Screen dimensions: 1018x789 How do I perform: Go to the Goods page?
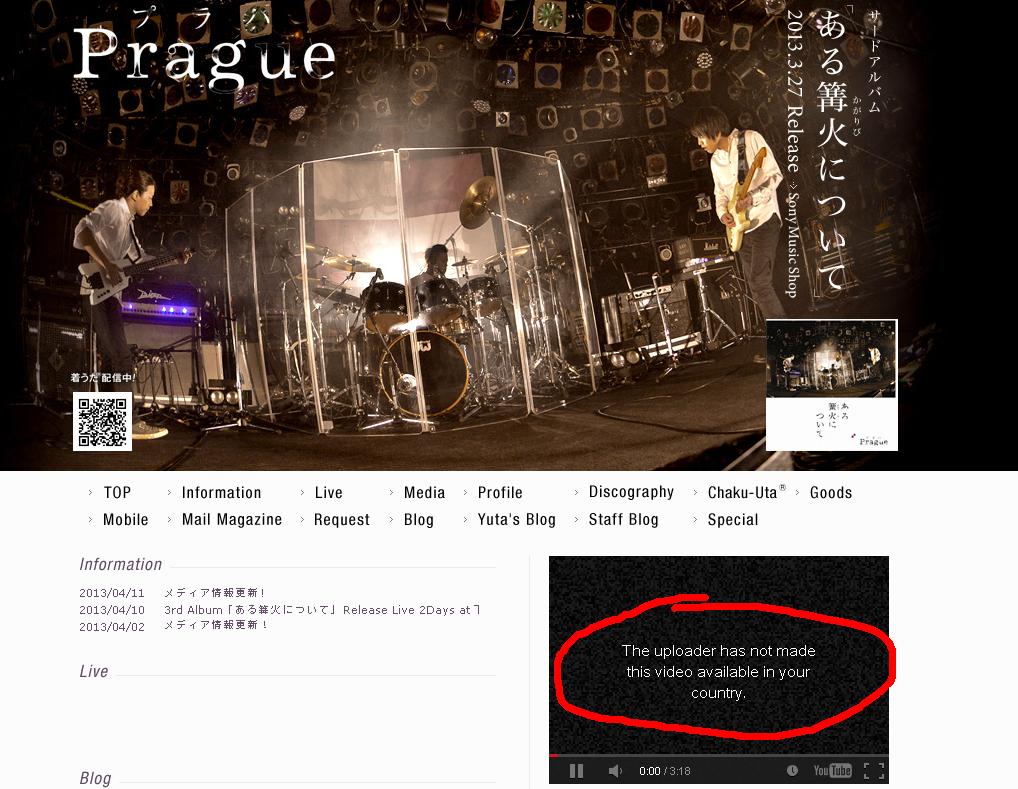tap(830, 492)
